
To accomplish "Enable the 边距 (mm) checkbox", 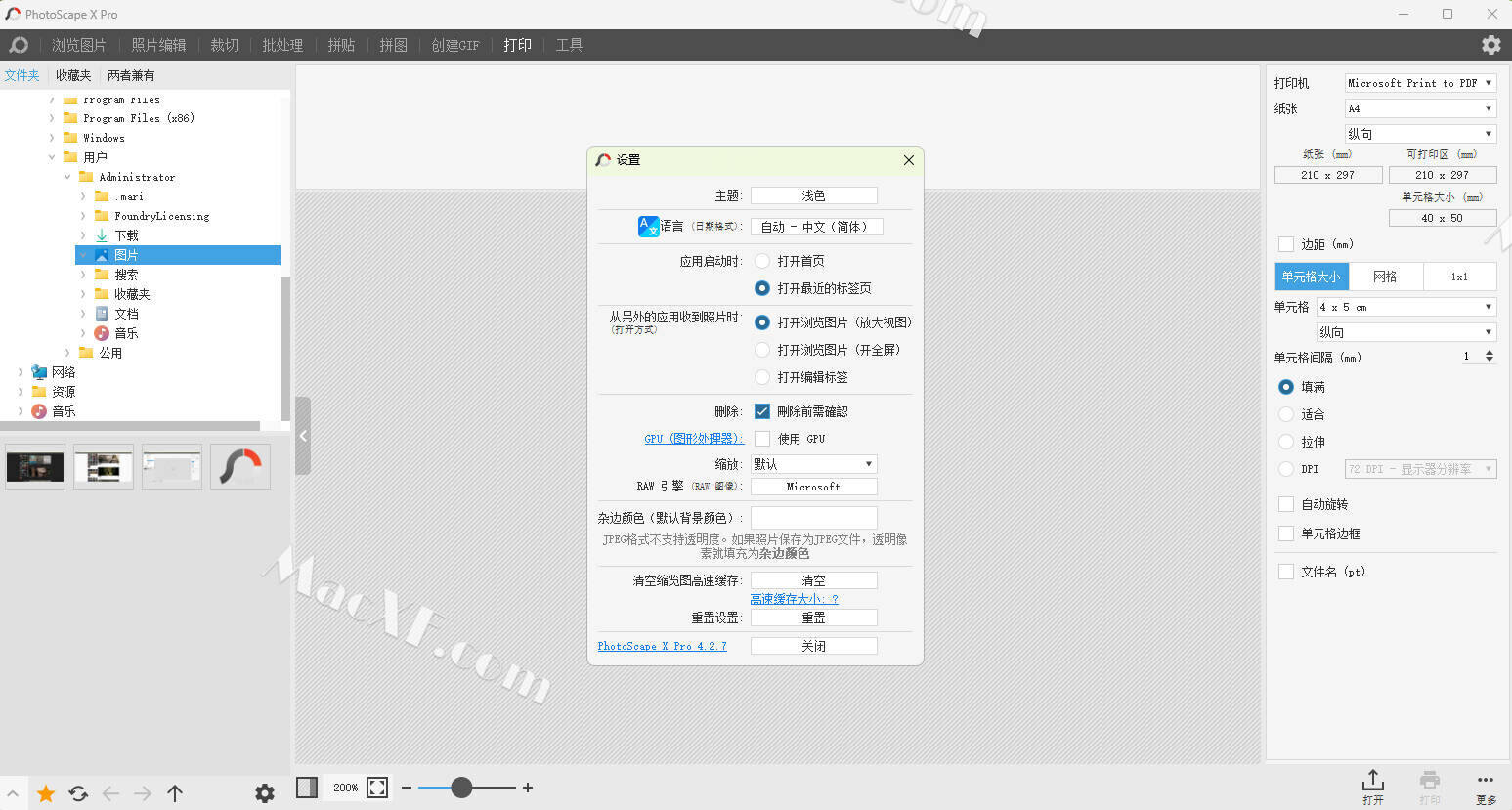I will click(x=1286, y=244).
